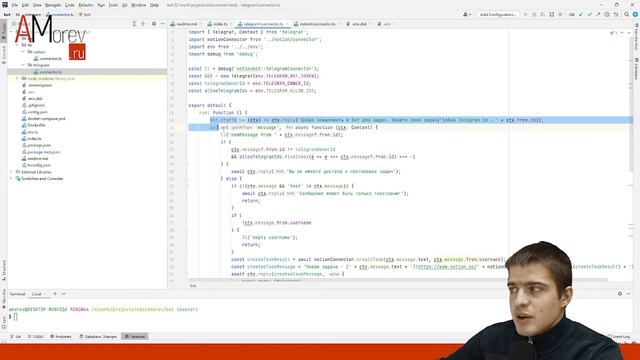Open the TODO tool window button
Image resolution: width=640 pixels, height=360 pixels.
[35, 337]
